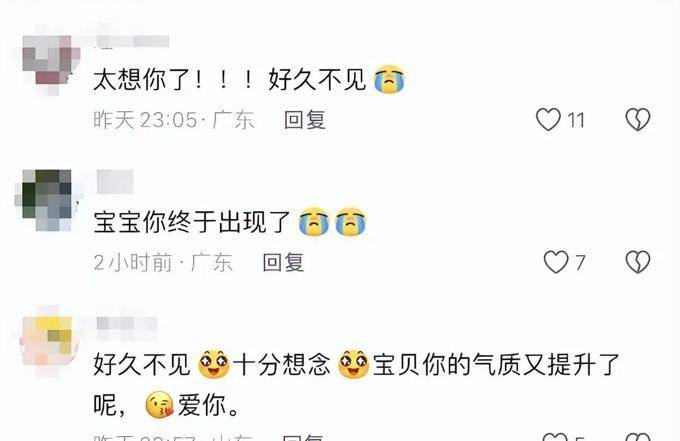Dislike the 太想你了 comment with broken heart

[638, 119]
